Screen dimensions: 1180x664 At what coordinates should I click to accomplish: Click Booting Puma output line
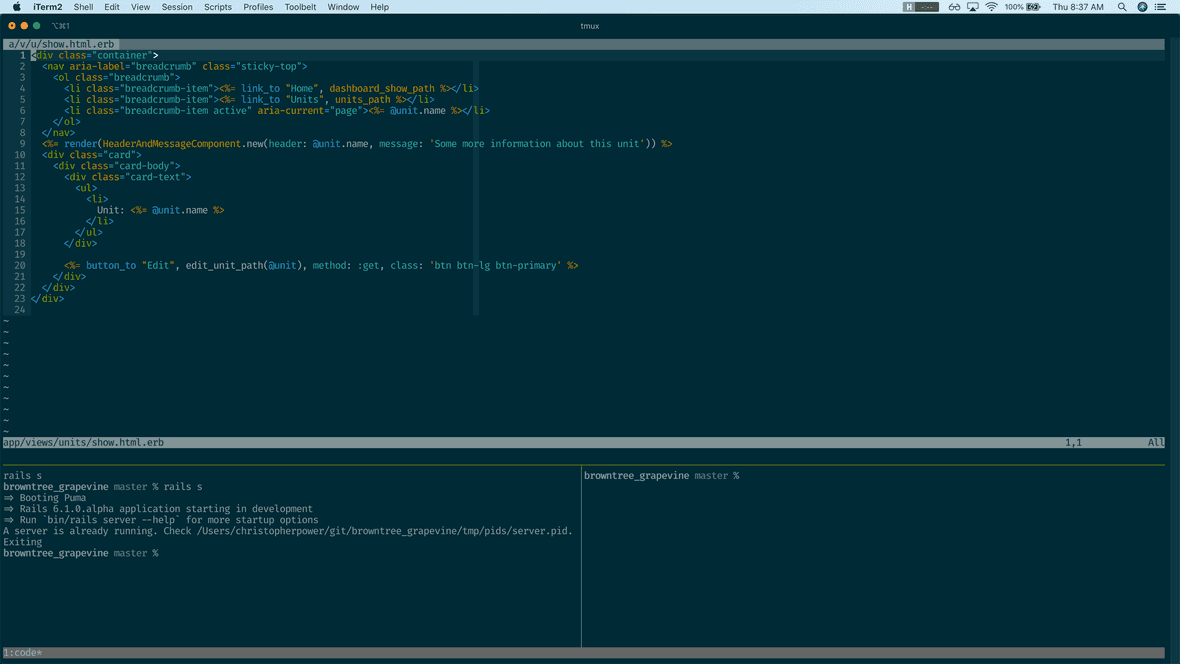(x=44, y=498)
